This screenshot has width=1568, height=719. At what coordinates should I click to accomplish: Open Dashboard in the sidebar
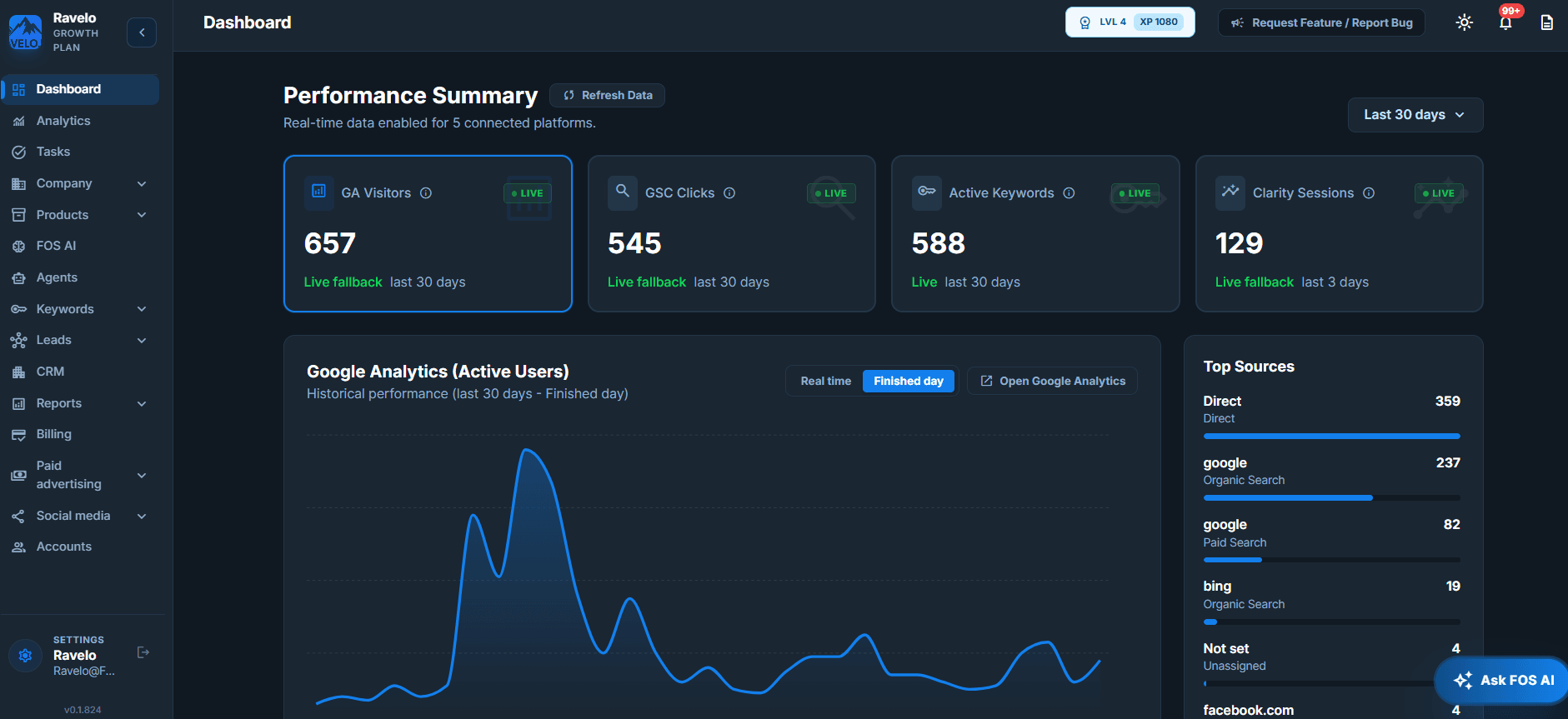point(81,89)
